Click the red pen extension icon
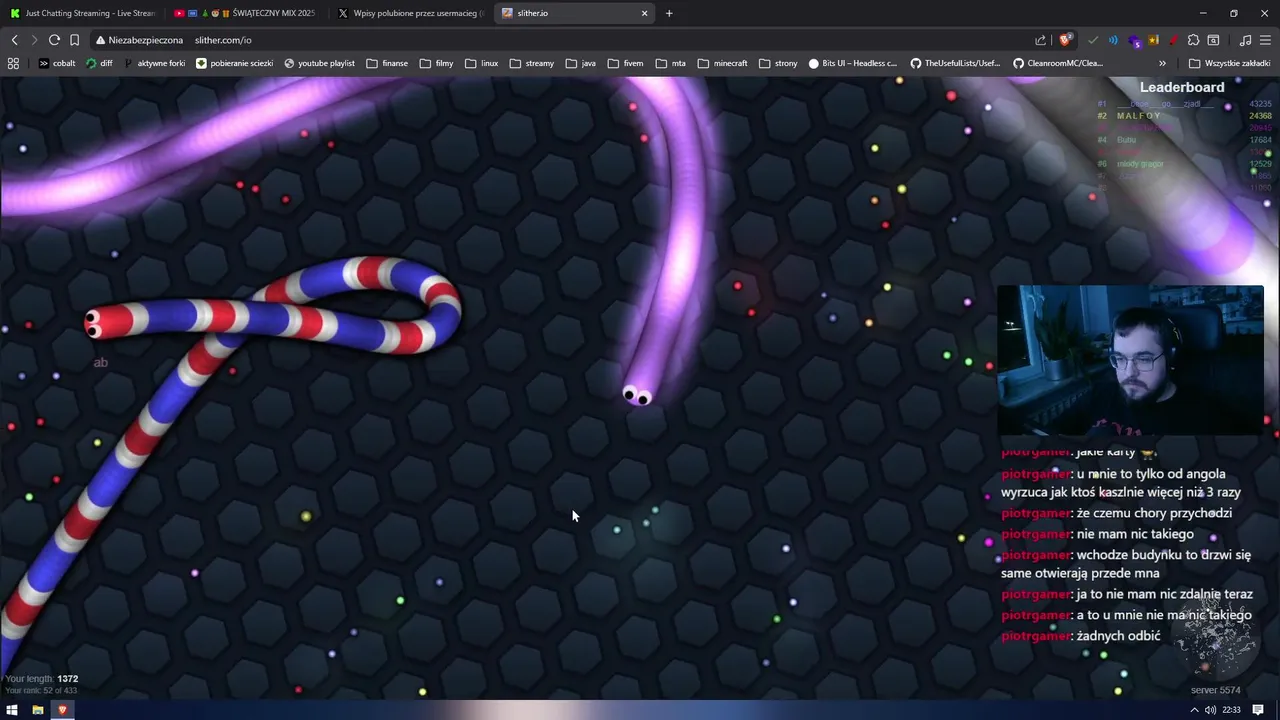This screenshot has width=1280, height=720. [x=1173, y=40]
